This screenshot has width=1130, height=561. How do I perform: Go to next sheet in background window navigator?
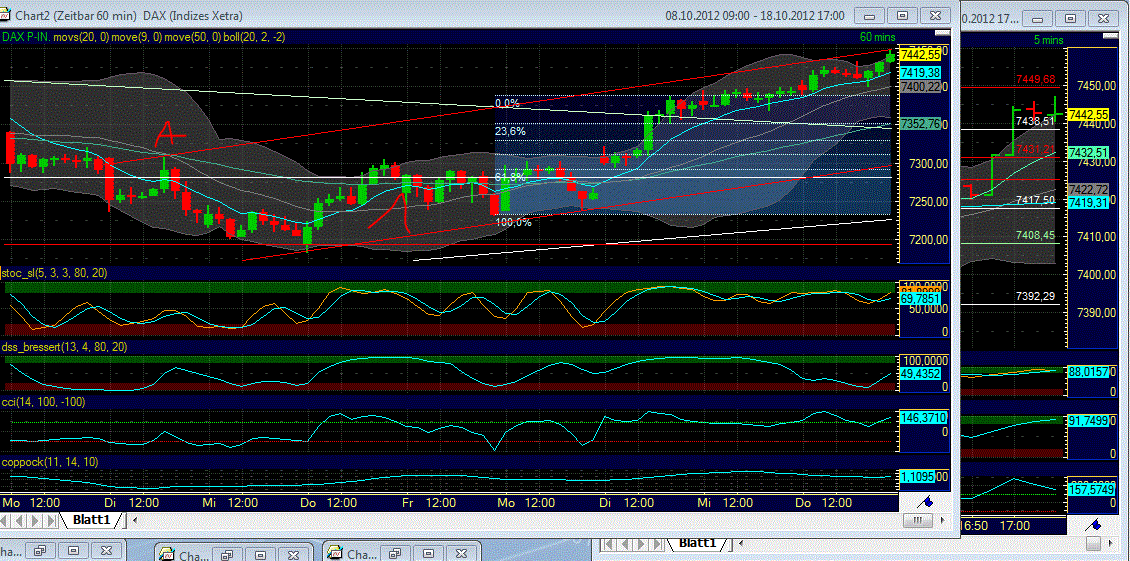tap(641, 543)
